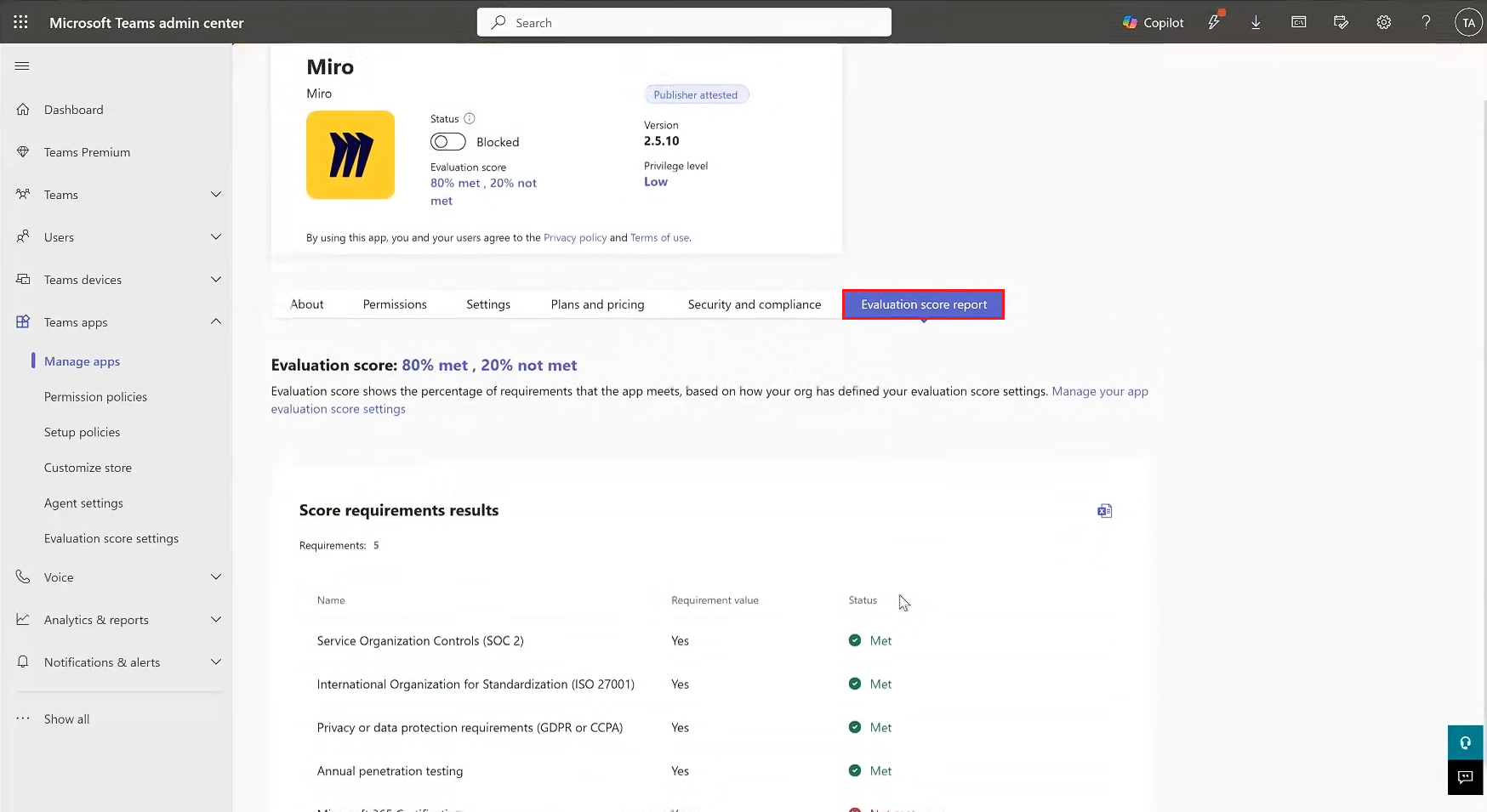Click the Dashboard home icon

click(x=23, y=110)
